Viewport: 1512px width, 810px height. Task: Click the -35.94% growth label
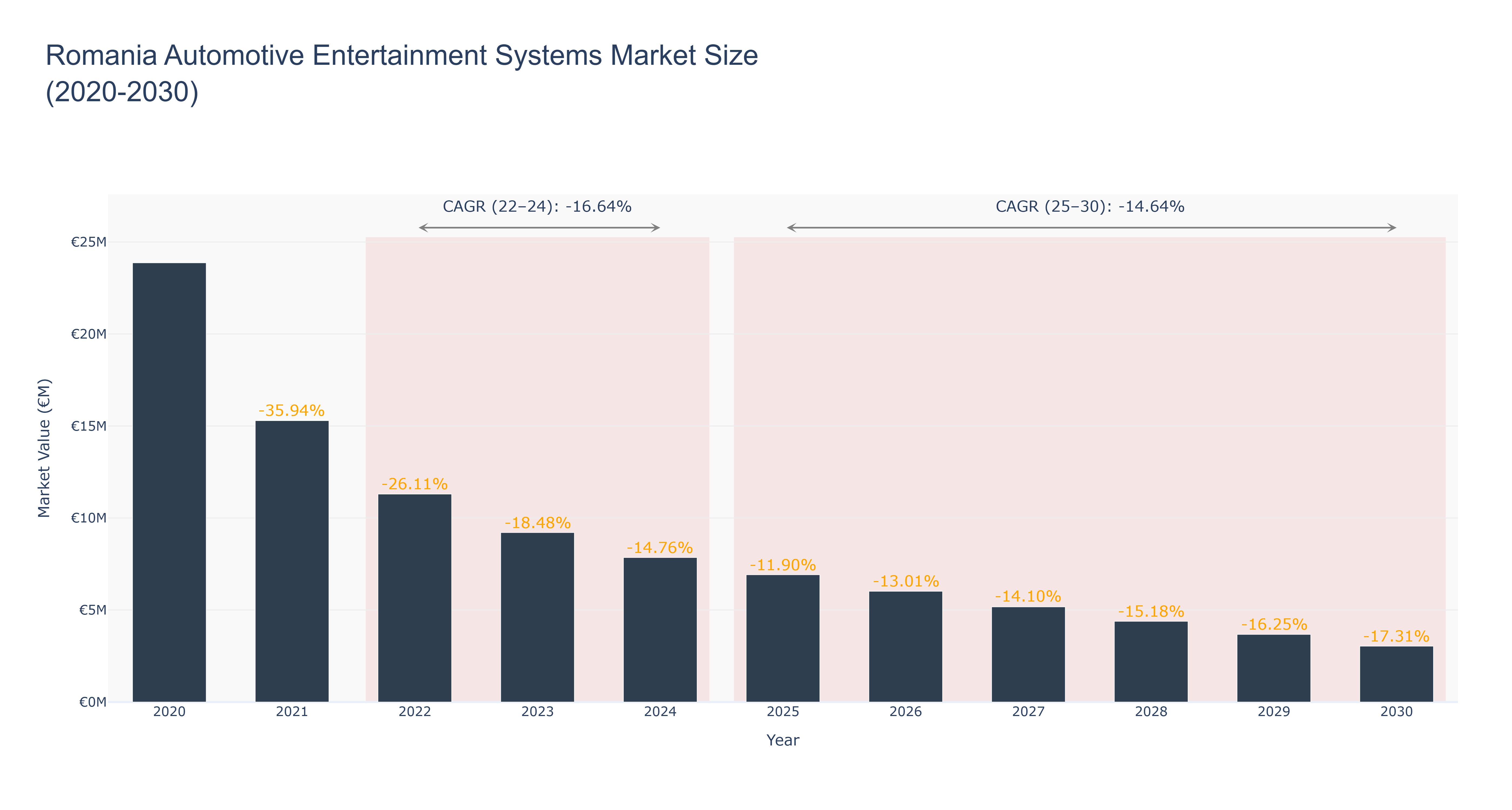click(x=292, y=410)
